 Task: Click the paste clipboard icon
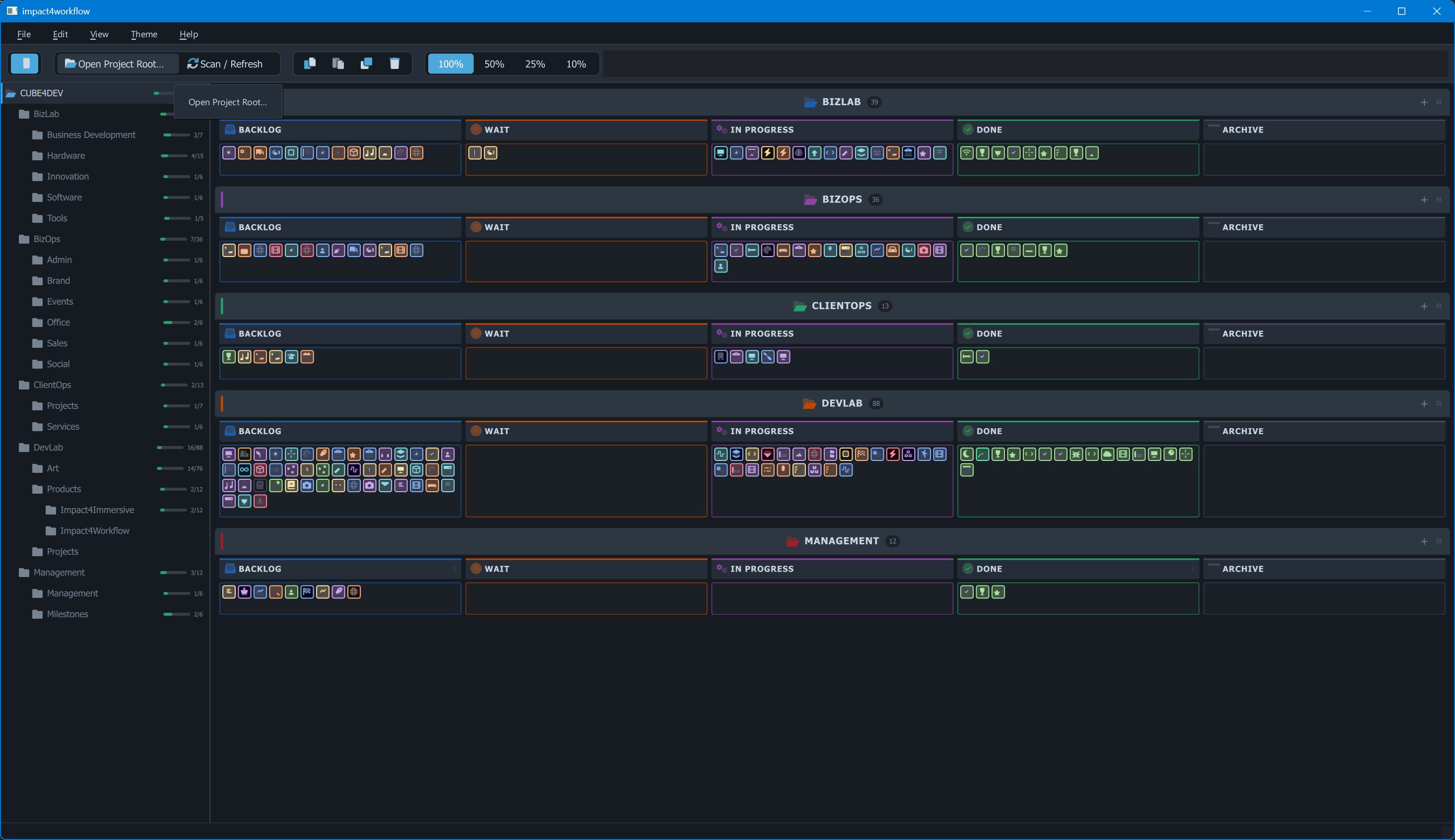(x=338, y=64)
